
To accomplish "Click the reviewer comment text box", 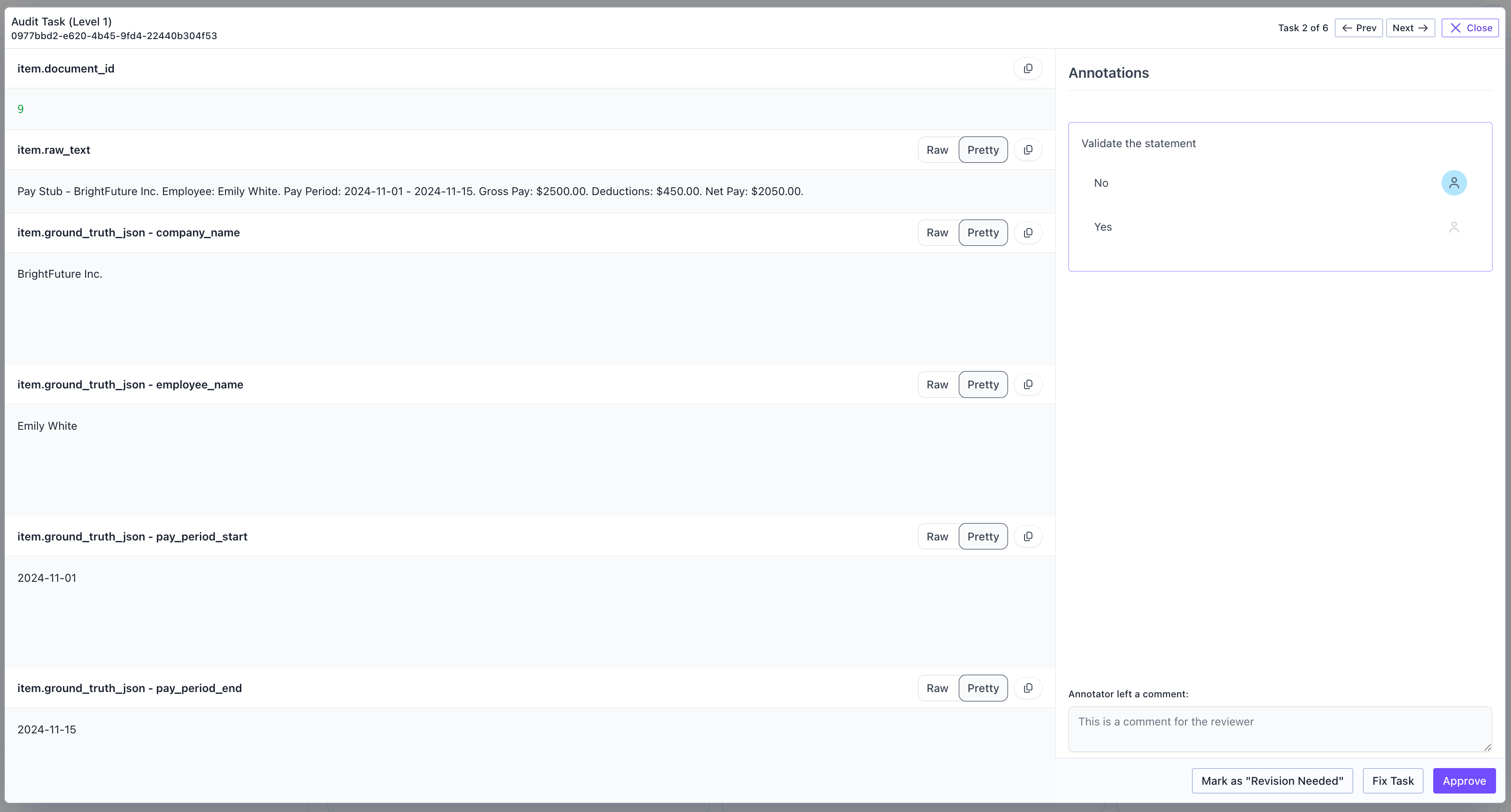I will point(1279,729).
